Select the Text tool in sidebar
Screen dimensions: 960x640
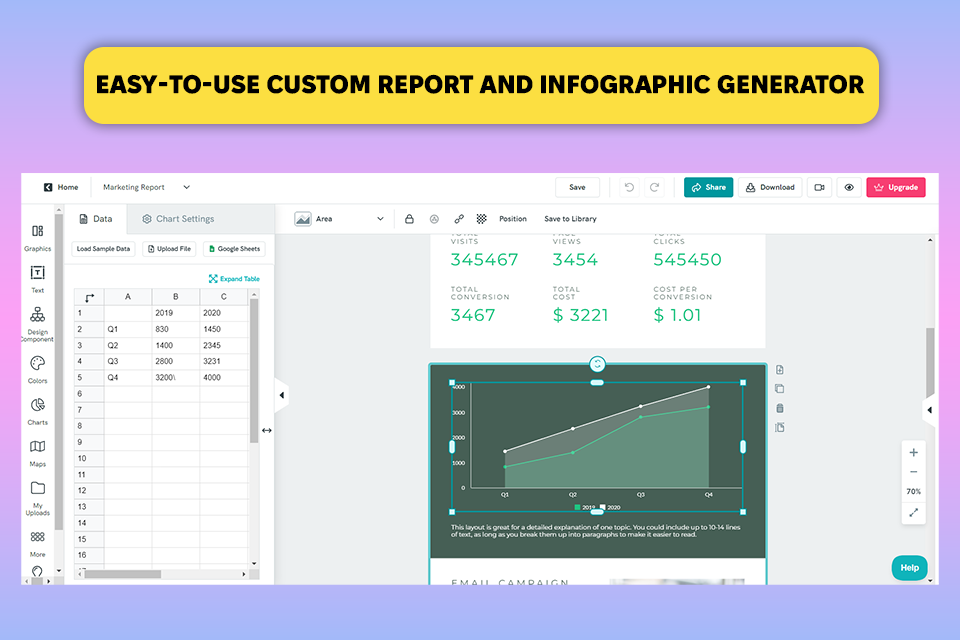pos(37,279)
